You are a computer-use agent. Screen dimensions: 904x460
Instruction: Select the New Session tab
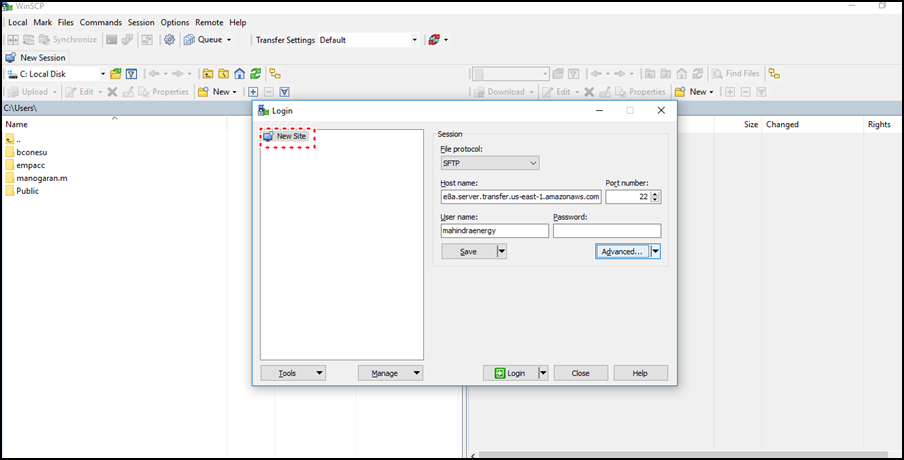[x=36, y=58]
